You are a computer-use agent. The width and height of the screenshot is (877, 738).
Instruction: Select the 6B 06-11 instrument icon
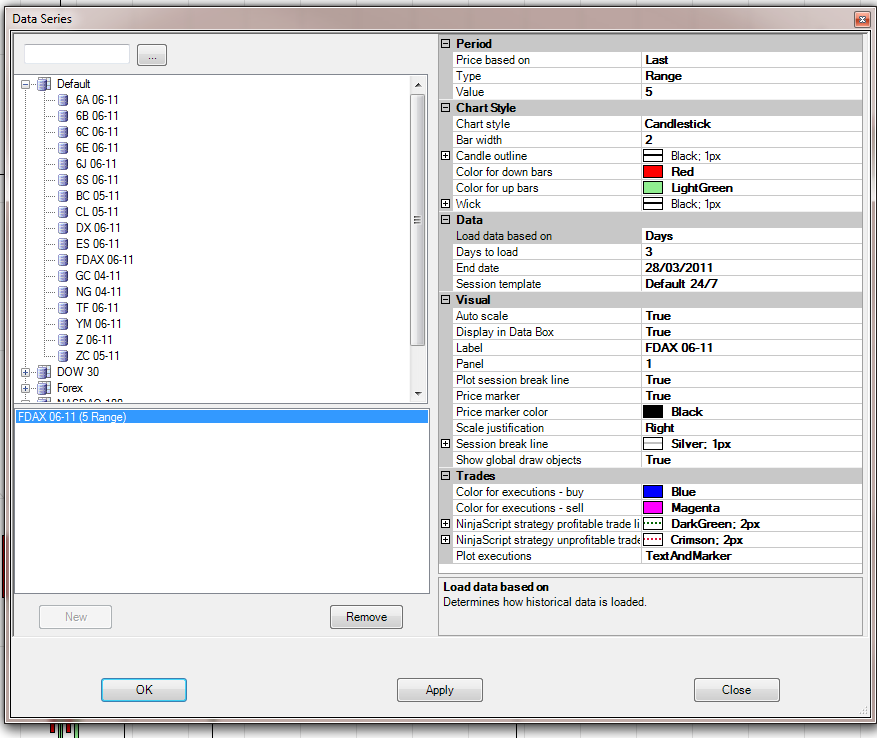(x=64, y=116)
